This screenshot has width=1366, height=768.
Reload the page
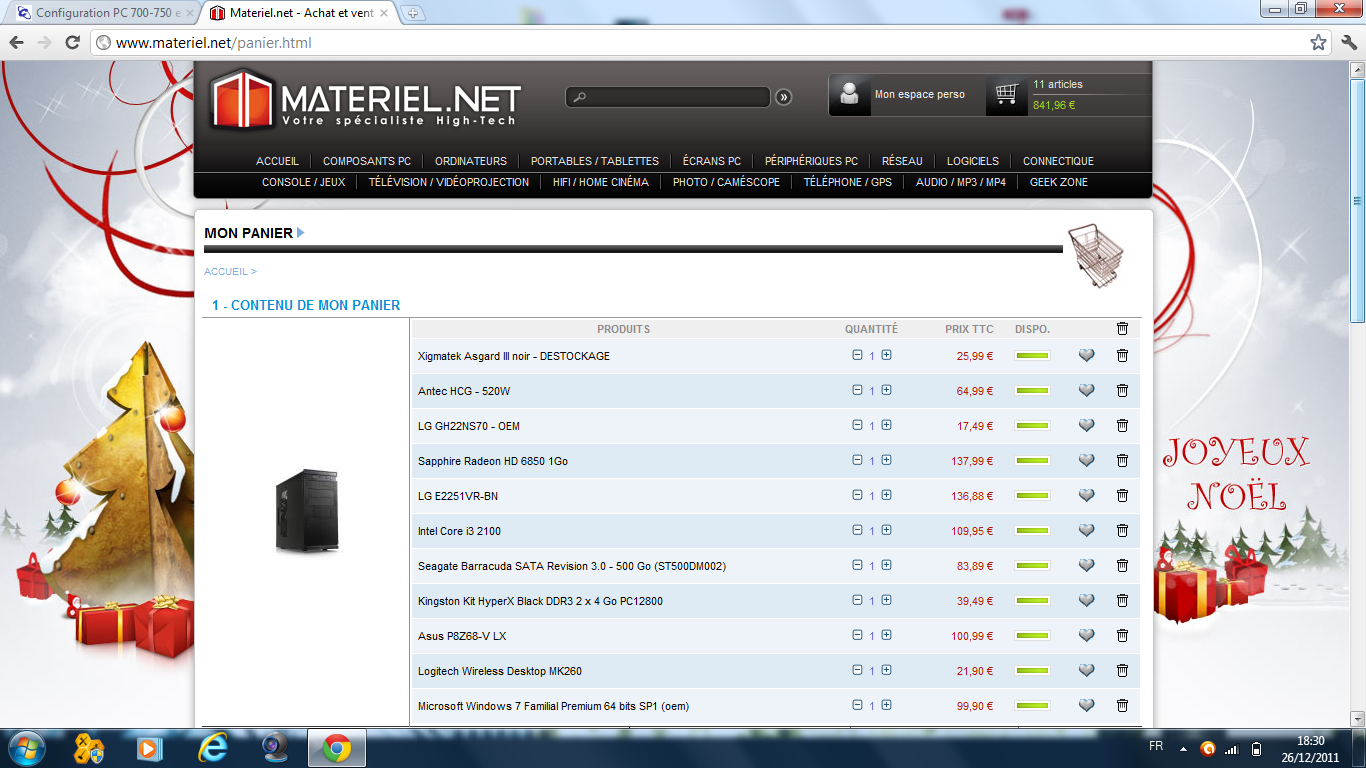coord(72,42)
